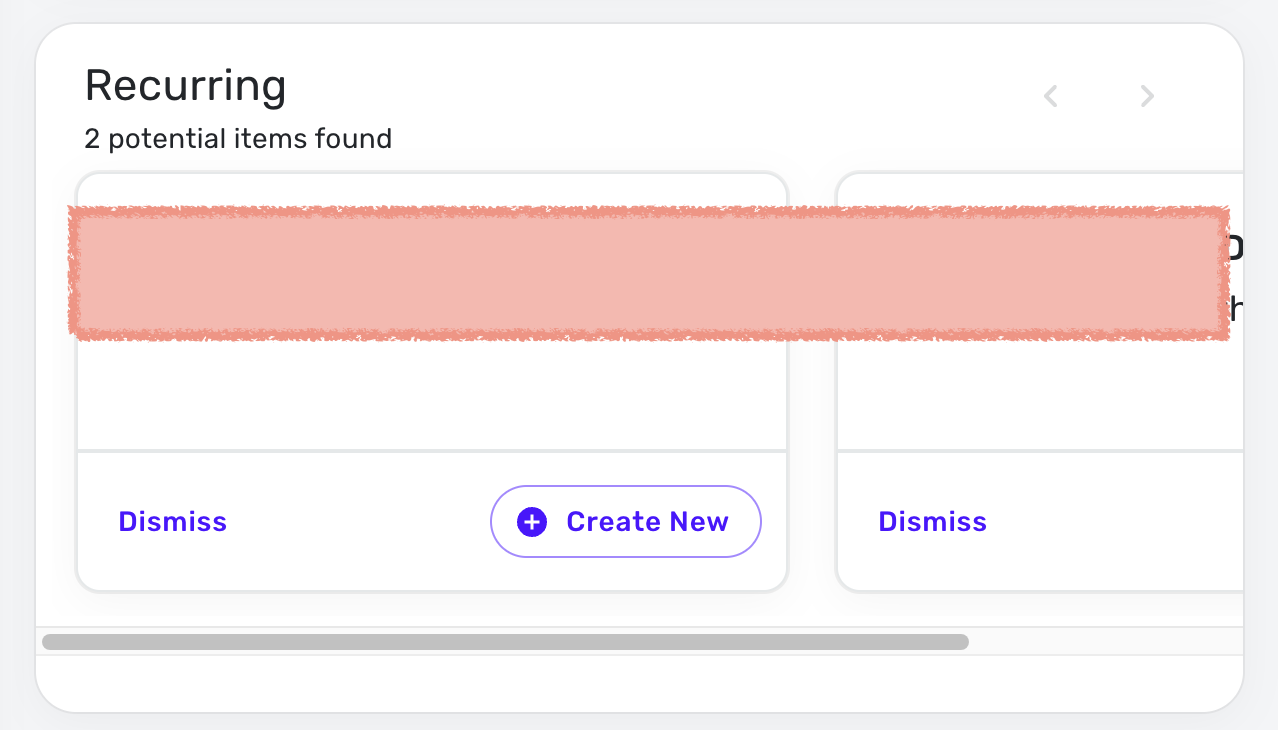This screenshot has height=730, width=1278.
Task: Click the highlighted title area of first card
Action: (432, 273)
